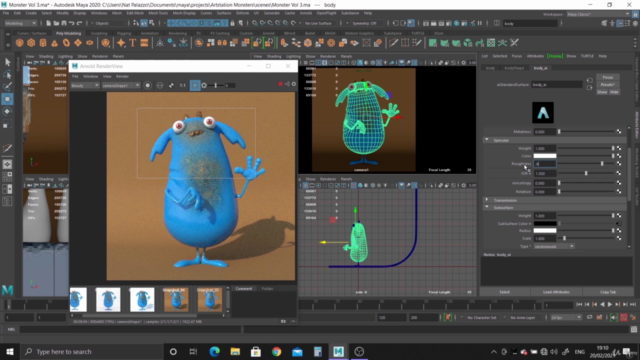Create a polygon torus from the shelf
Viewport: 640px width, 360px height.
coord(66,42)
